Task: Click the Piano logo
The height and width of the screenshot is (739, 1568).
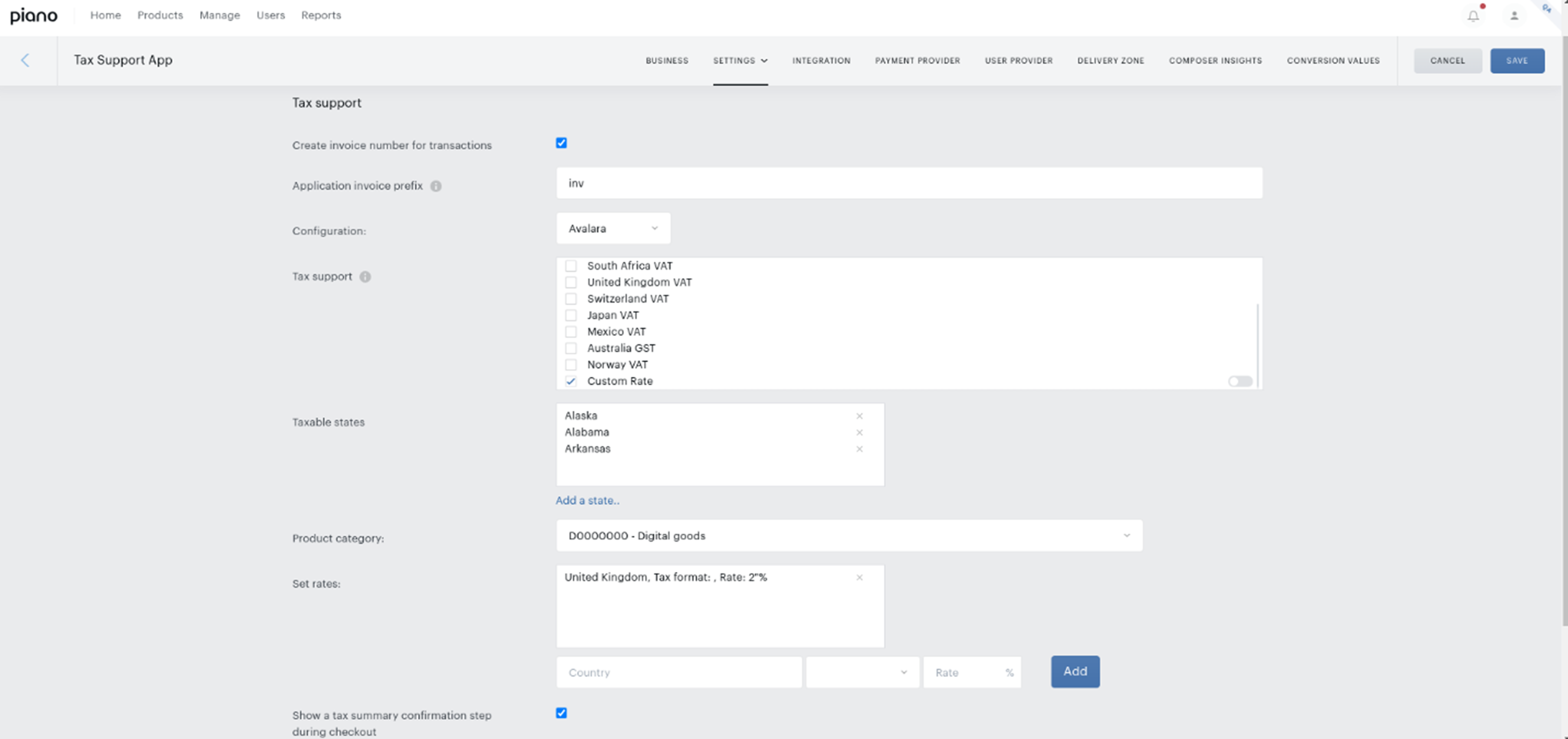Action: pyautogui.click(x=34, y=15)
